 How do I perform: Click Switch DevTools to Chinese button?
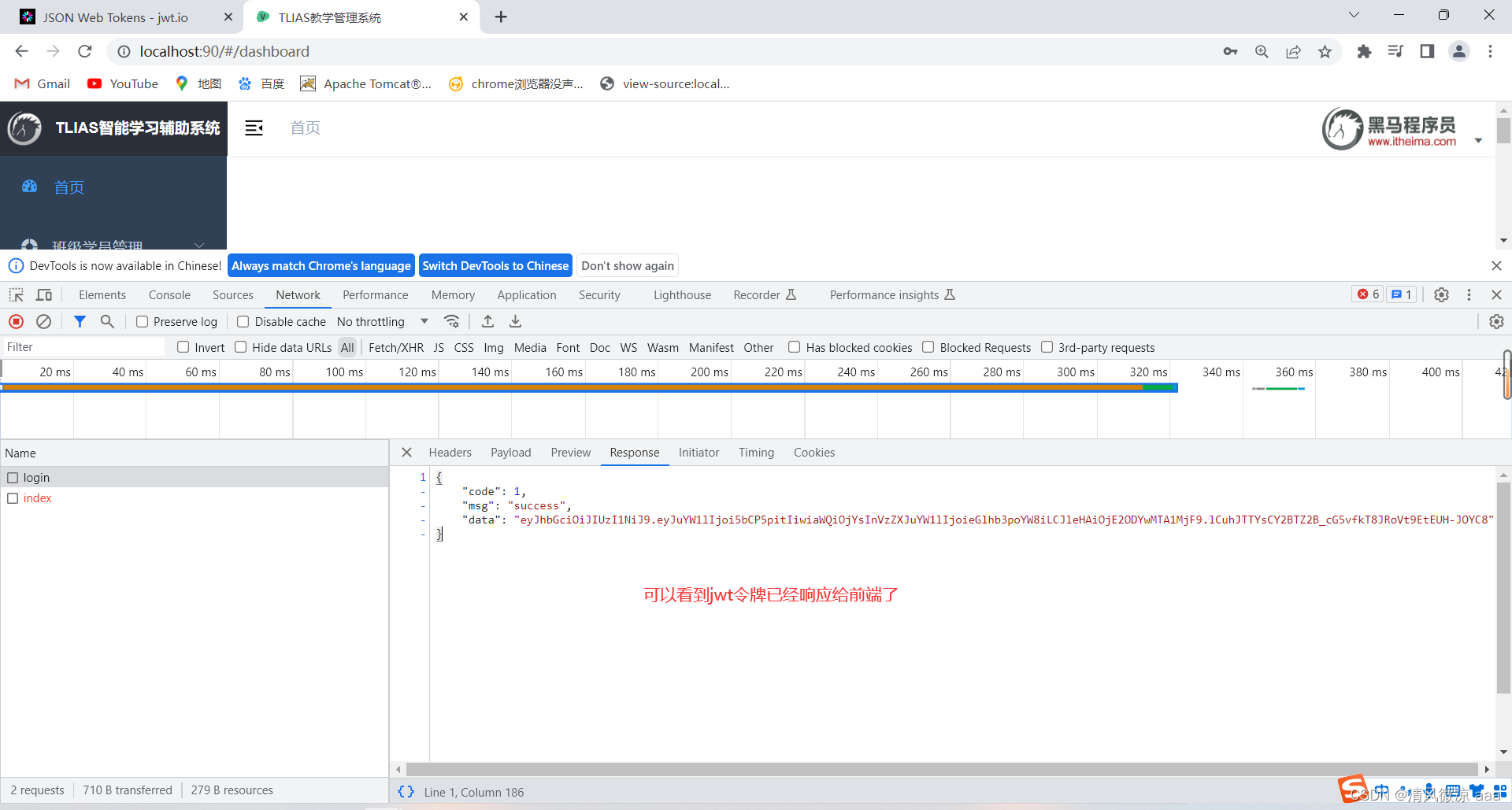[x=495, y=266]
